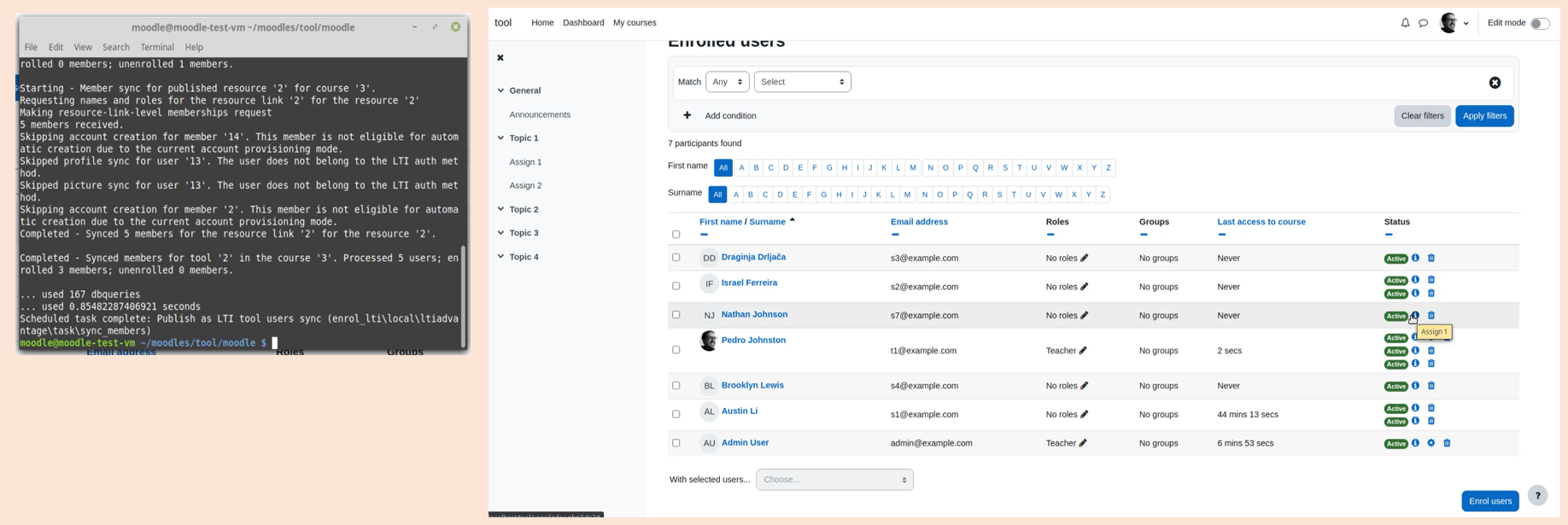Image resolution: width=1568 pixels, height=525 pixels.
Task: Open Assign 2 in the course index
Action: coord(525,185)
